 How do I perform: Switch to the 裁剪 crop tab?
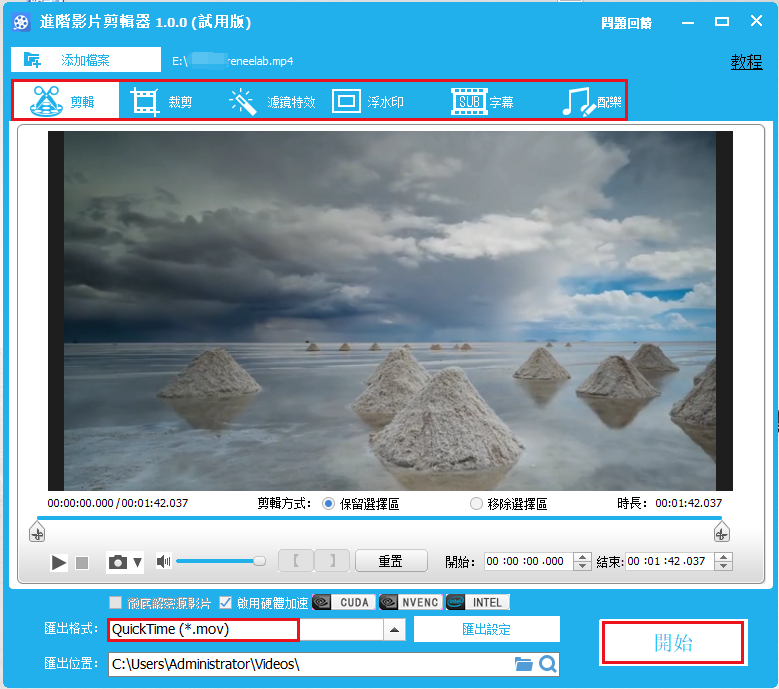[162, 101]
